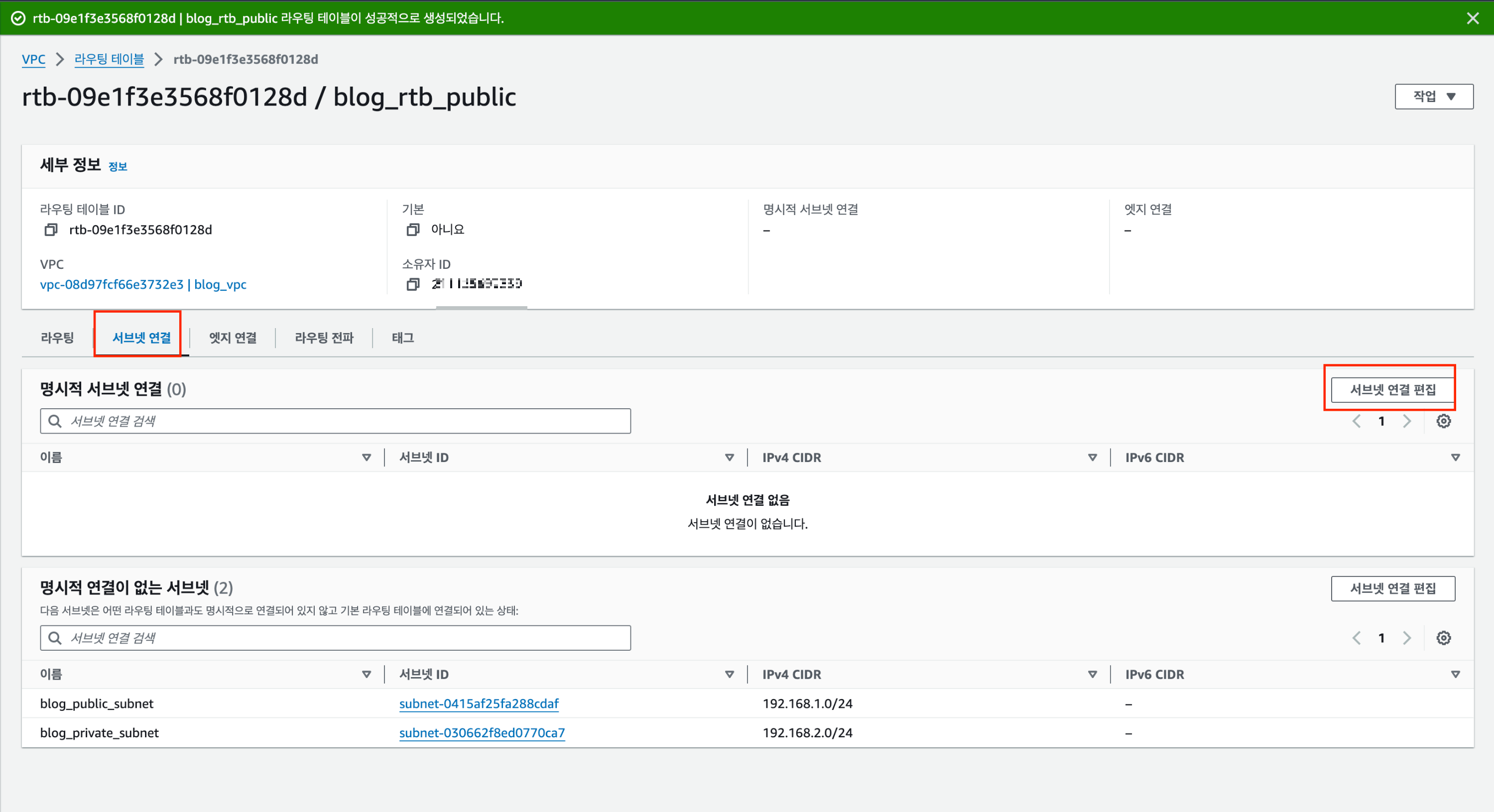Copy the routing table ID

tap(51, 230)
